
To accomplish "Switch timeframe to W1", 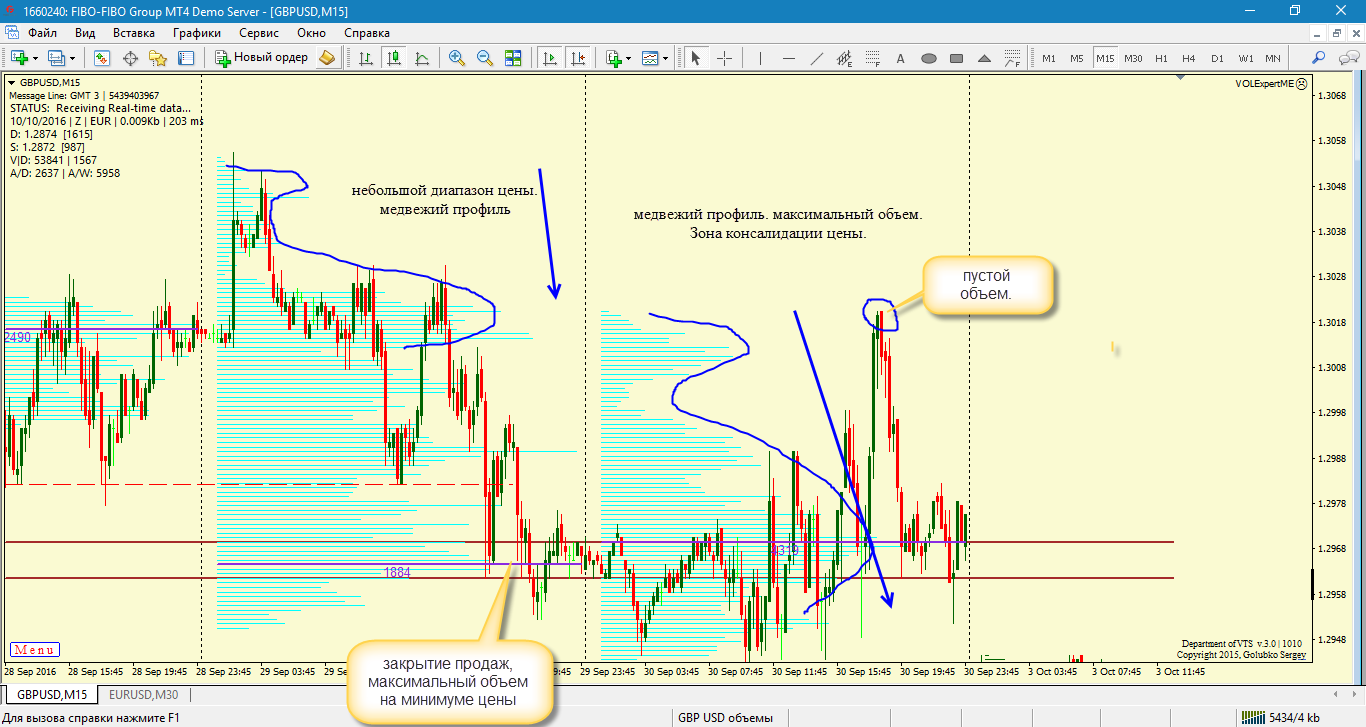I will tap(1245, 58).
